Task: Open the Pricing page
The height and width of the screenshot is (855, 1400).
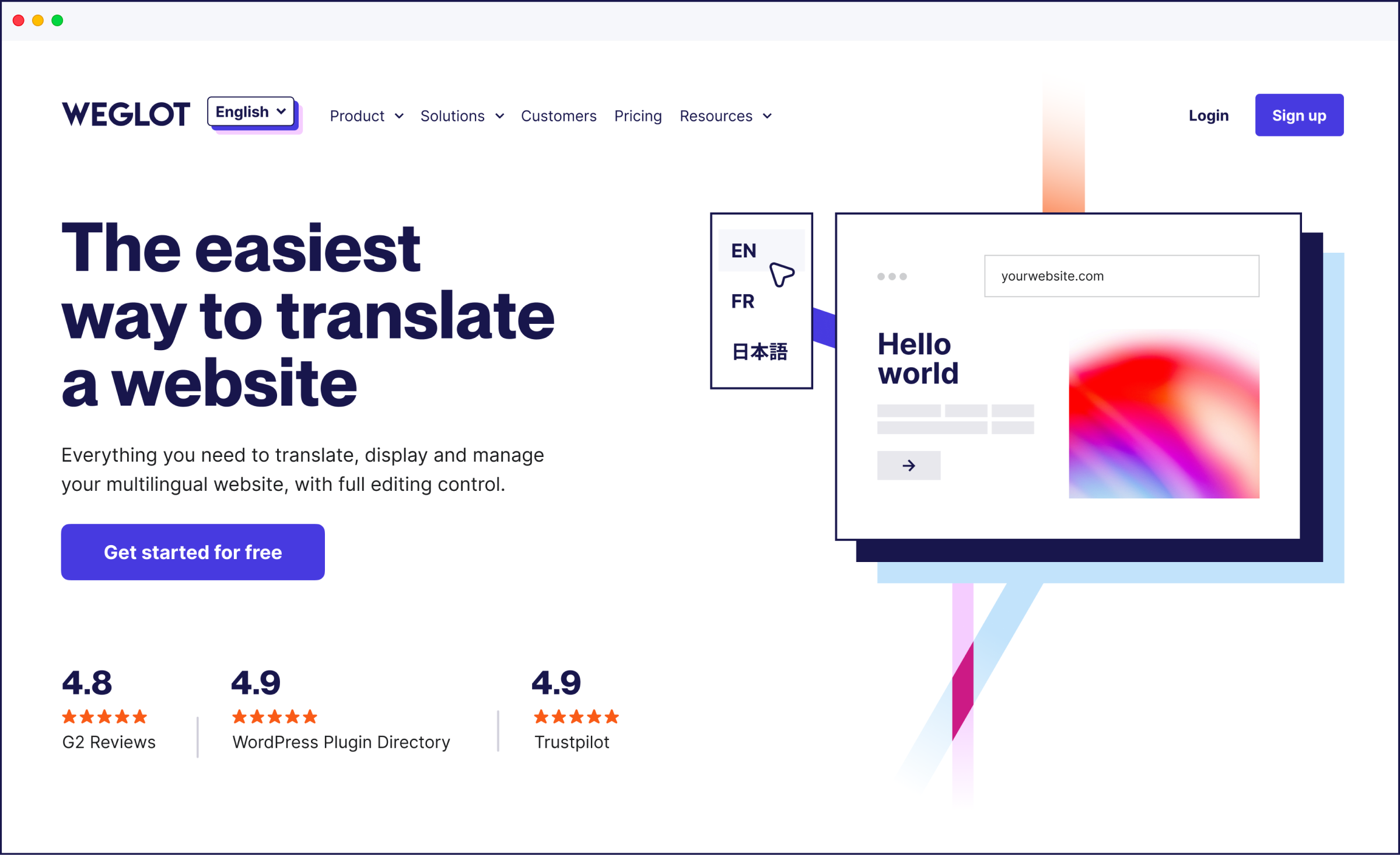Action: point(638,116)
